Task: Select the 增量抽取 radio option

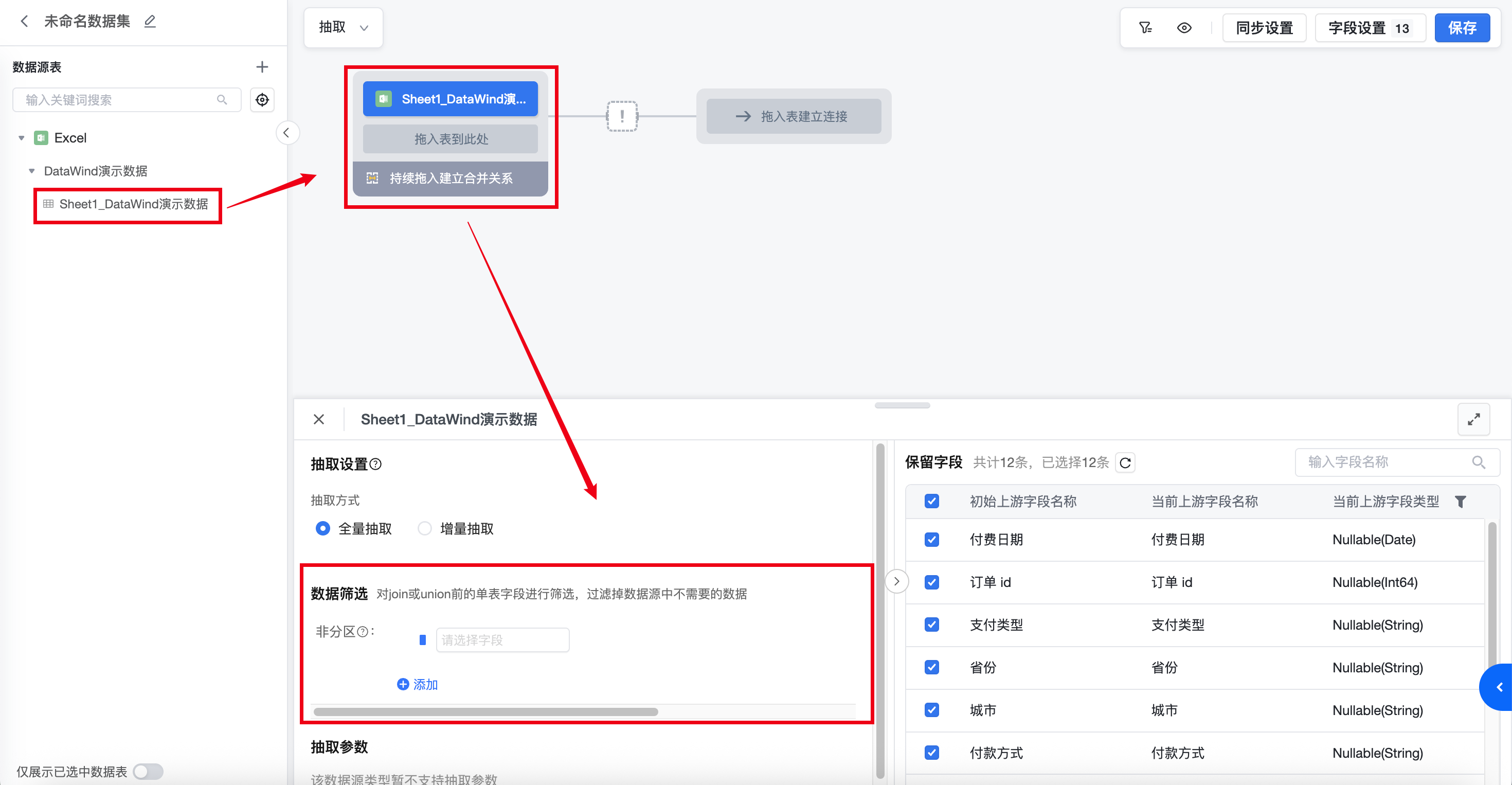Action: pos(424,528)
